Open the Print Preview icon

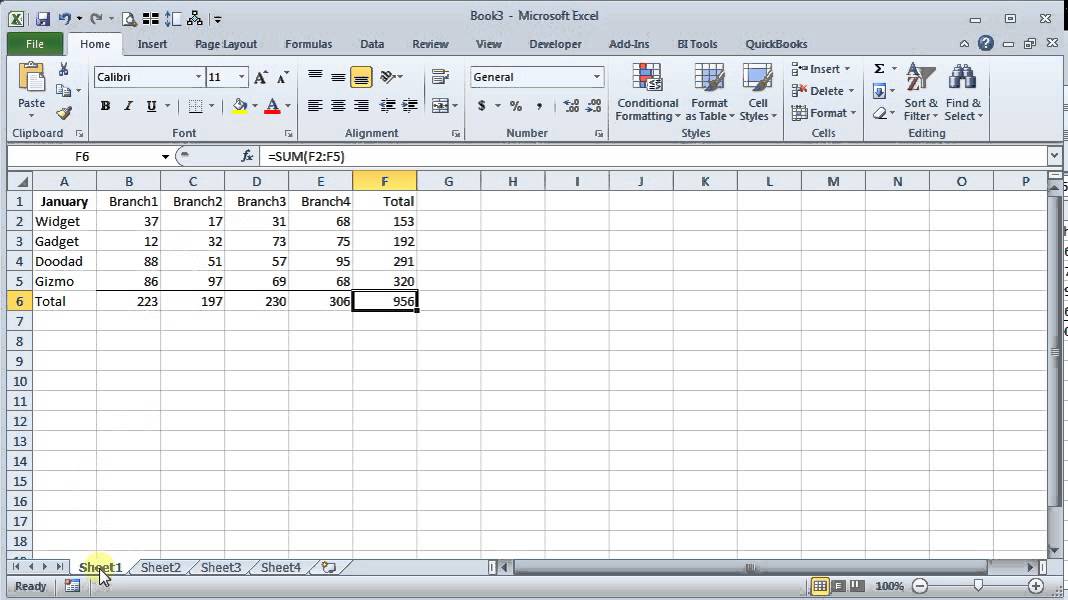coord(130,18)
